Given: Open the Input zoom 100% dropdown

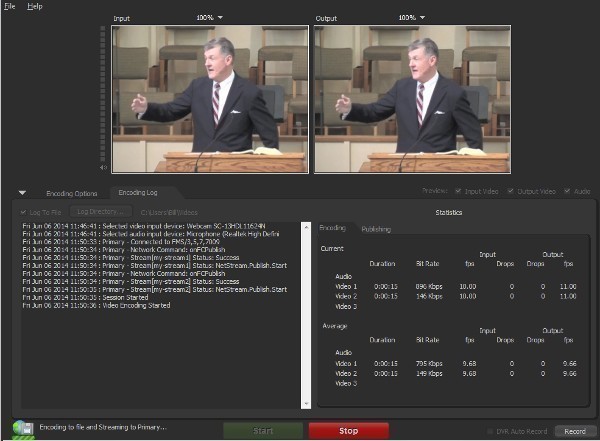Looking at the screenshot, I should pos(209,18).
